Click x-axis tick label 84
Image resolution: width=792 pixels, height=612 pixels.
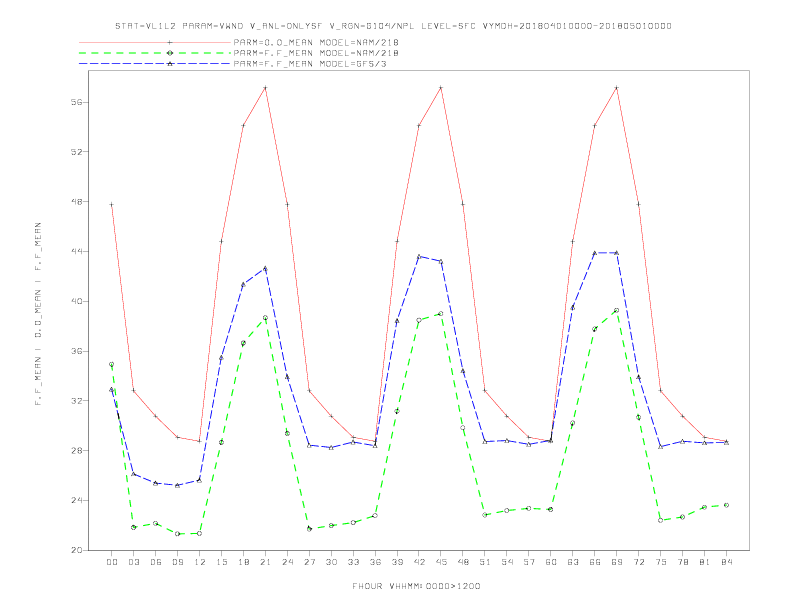point(727,562)
